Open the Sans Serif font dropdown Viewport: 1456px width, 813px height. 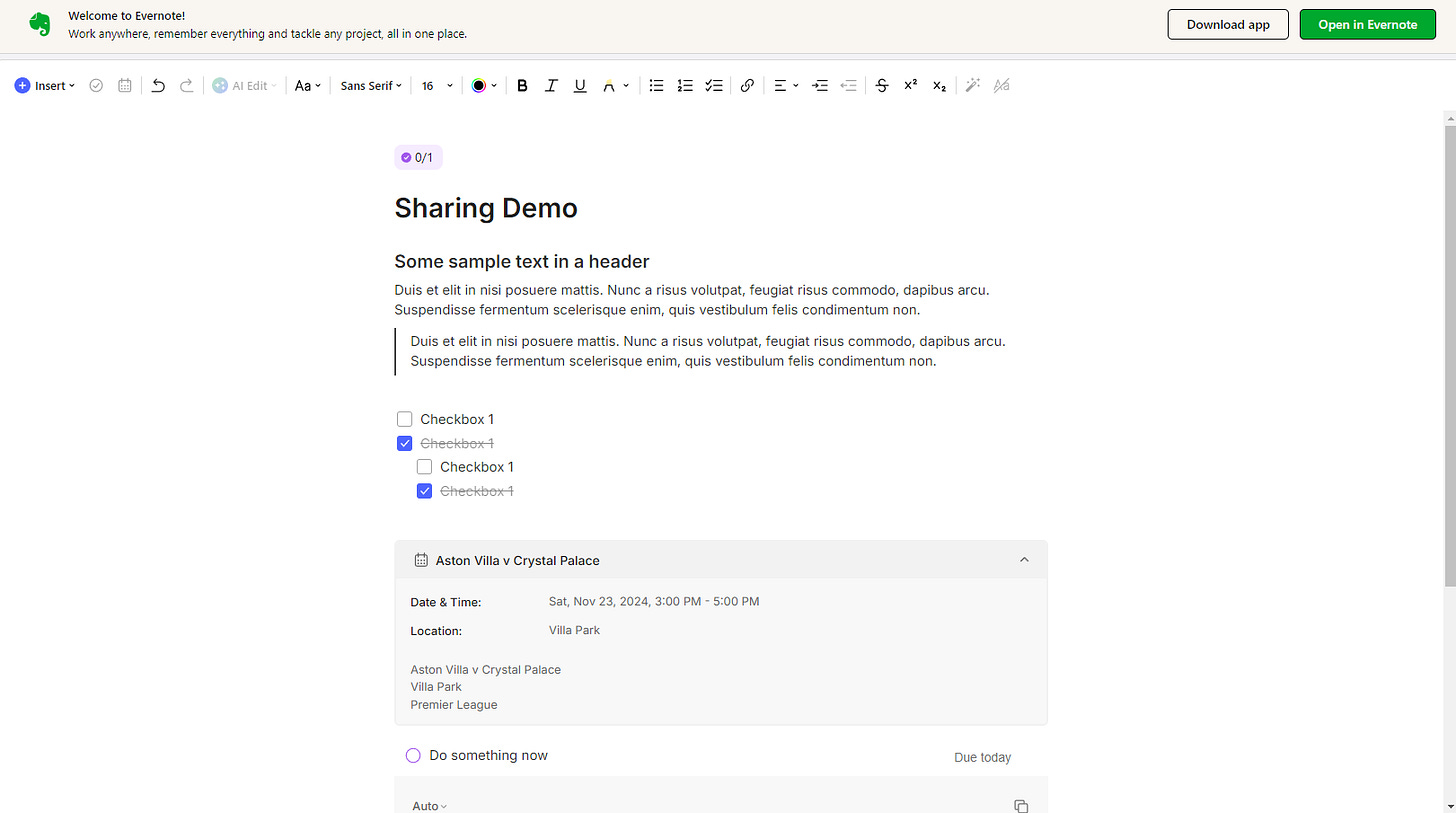(x=371, y=86)
